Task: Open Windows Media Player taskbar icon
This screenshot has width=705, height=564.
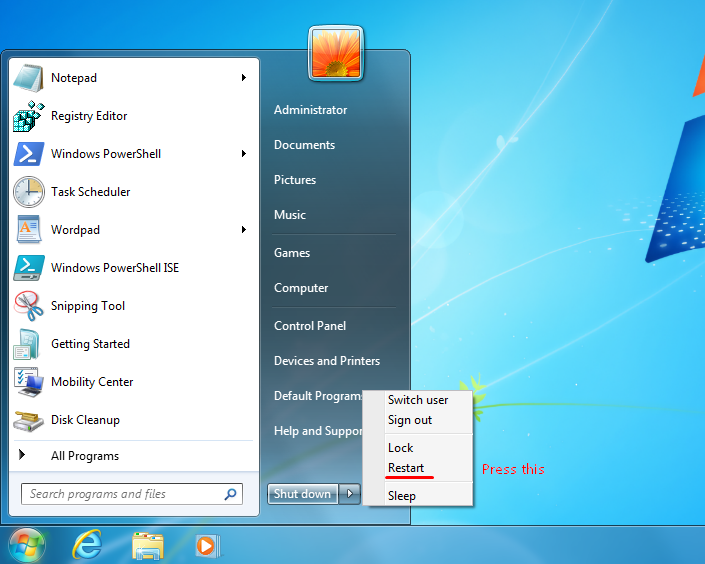Action: [x=206, y=546]
